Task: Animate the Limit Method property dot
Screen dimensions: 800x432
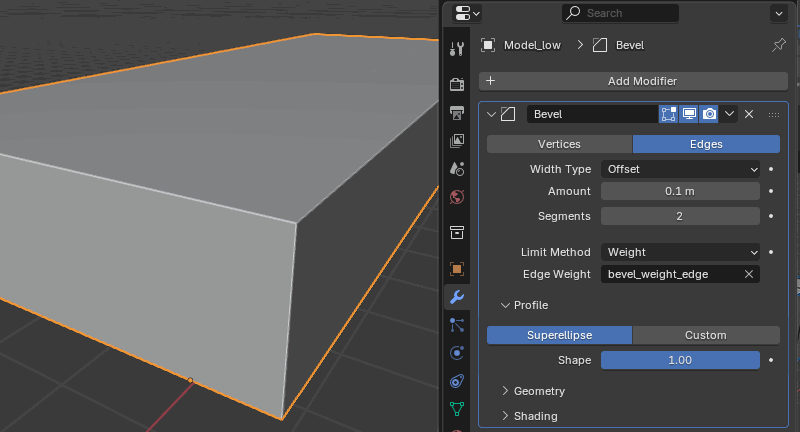Action: pos(771,252)
